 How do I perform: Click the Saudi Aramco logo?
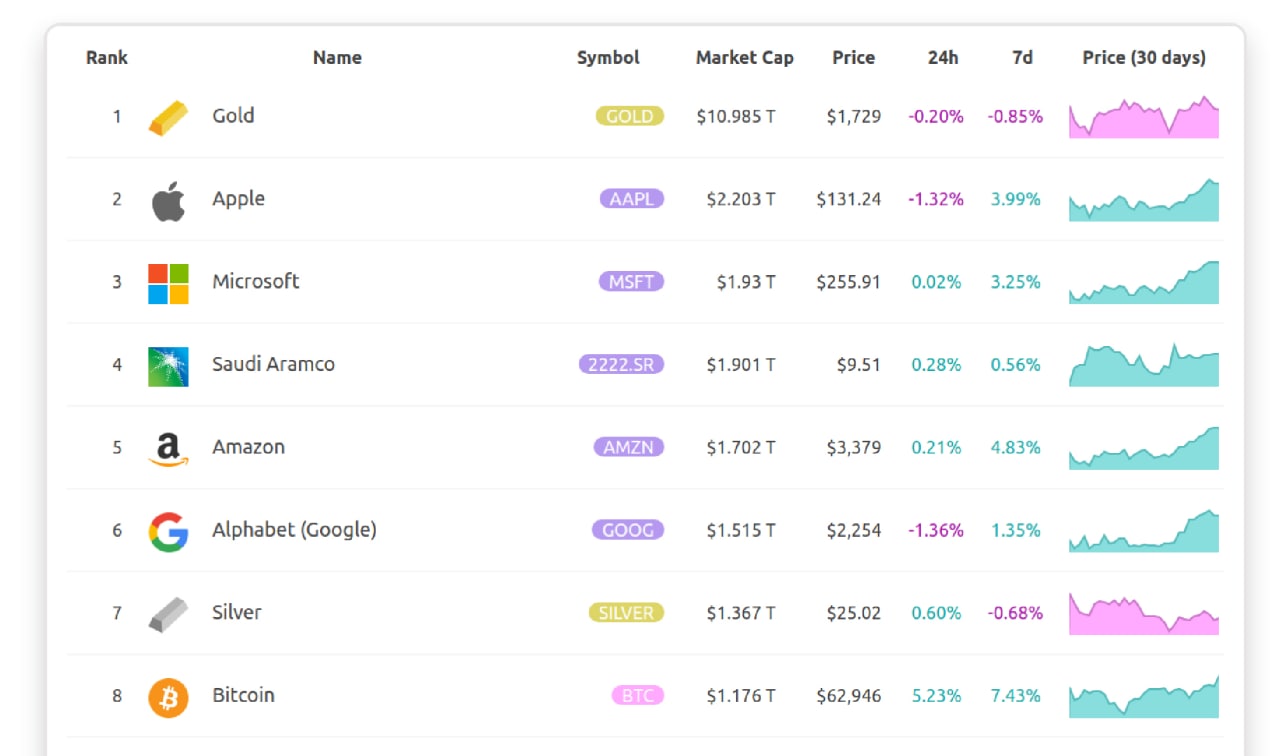point(168,366)
